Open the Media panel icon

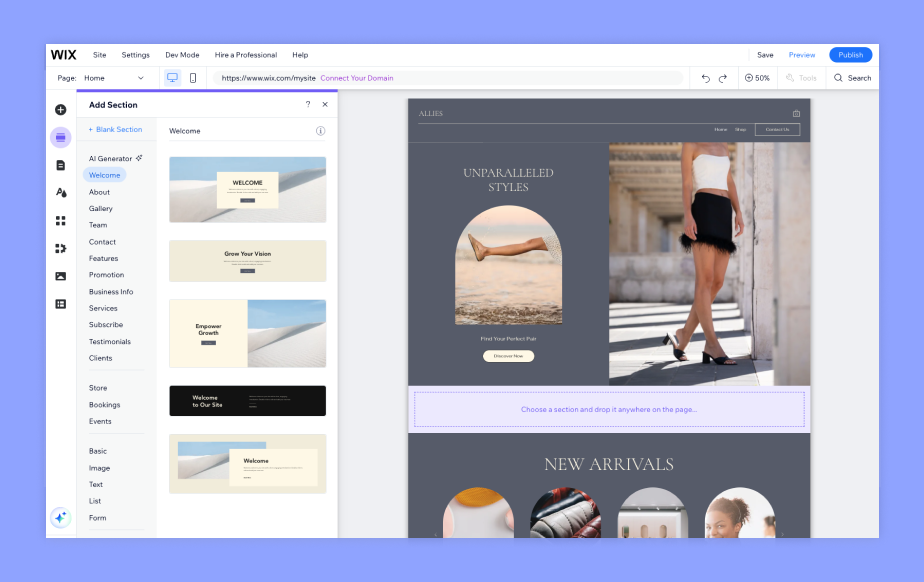click(x=60, y=275)
